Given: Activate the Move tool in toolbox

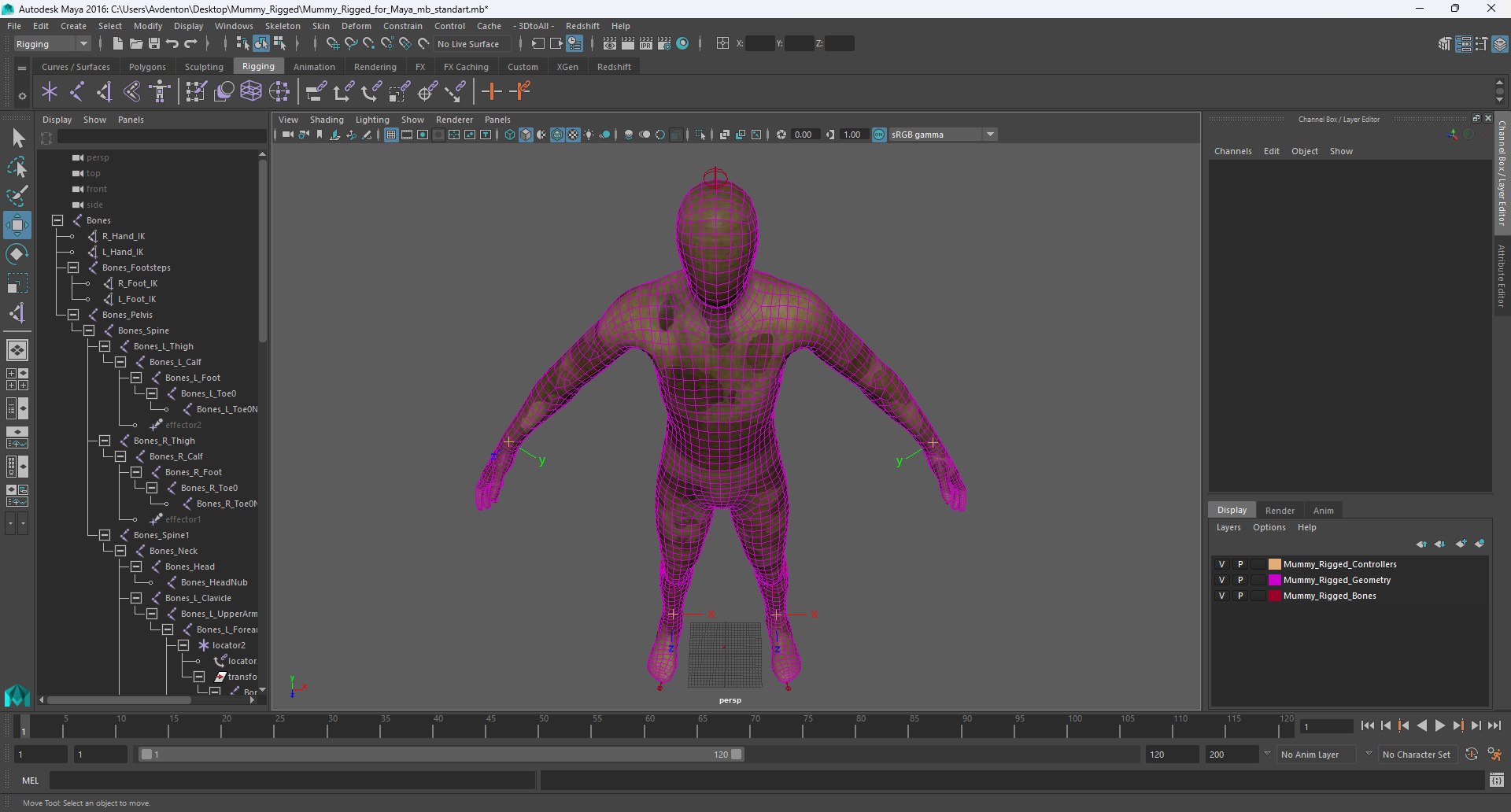Looking at the screenshot, I should [x=17, y=225].
